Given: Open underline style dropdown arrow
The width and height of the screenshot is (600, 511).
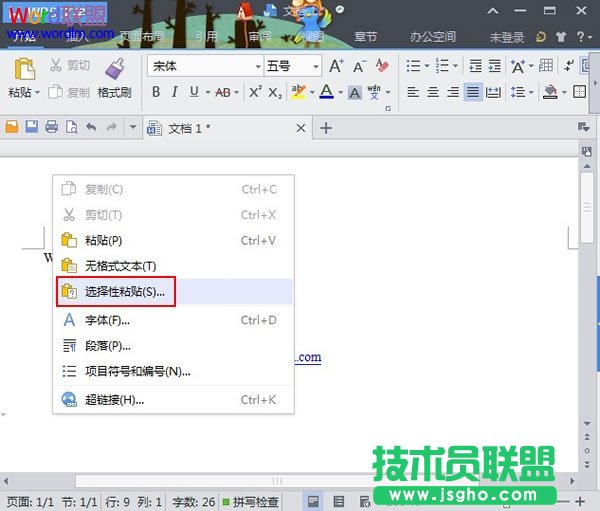Looking at the screenshot, I should click(x=208, y=93).
